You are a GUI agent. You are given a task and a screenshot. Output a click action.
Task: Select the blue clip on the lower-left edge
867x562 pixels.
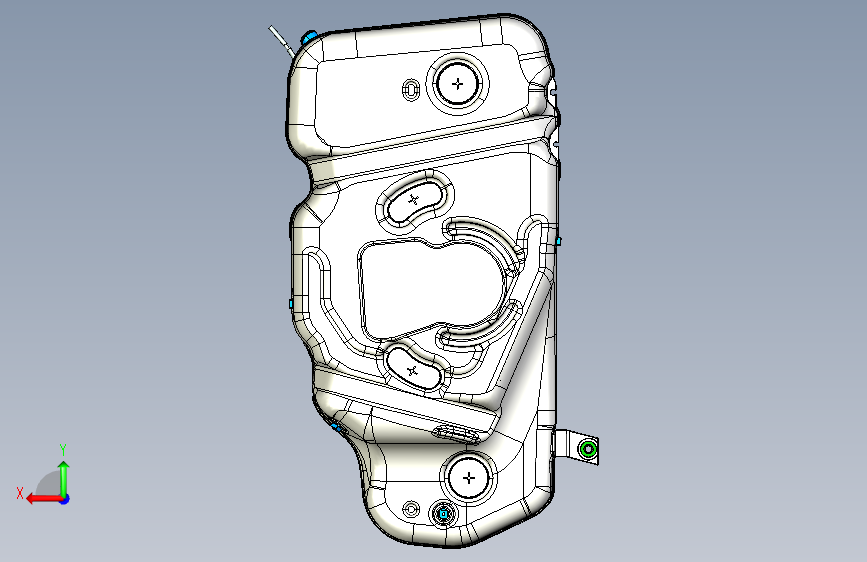tap(335, 427)
